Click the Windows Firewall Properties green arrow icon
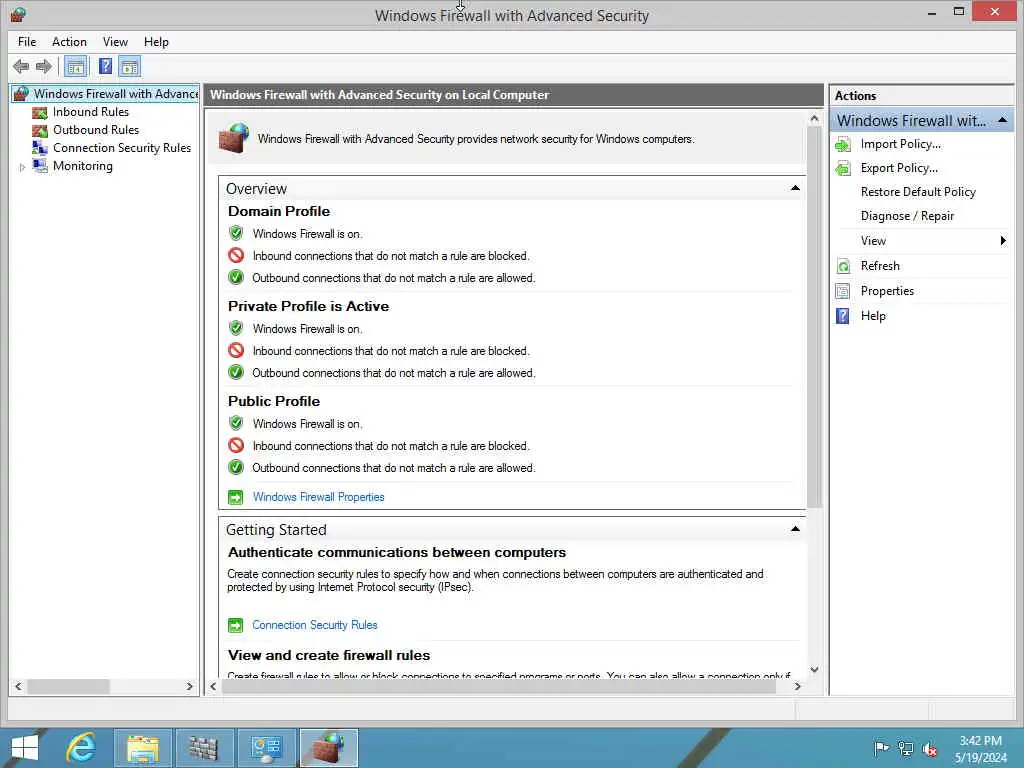Screen dimensions: 1024x768 (236, 498)
